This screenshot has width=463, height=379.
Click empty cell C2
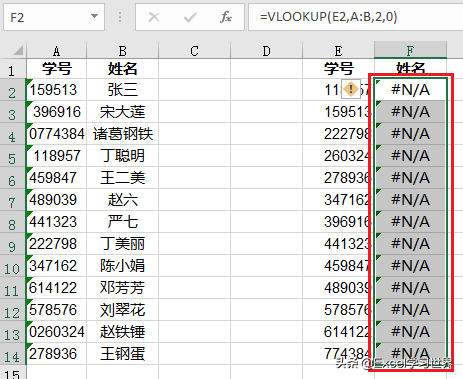(194, 90)
